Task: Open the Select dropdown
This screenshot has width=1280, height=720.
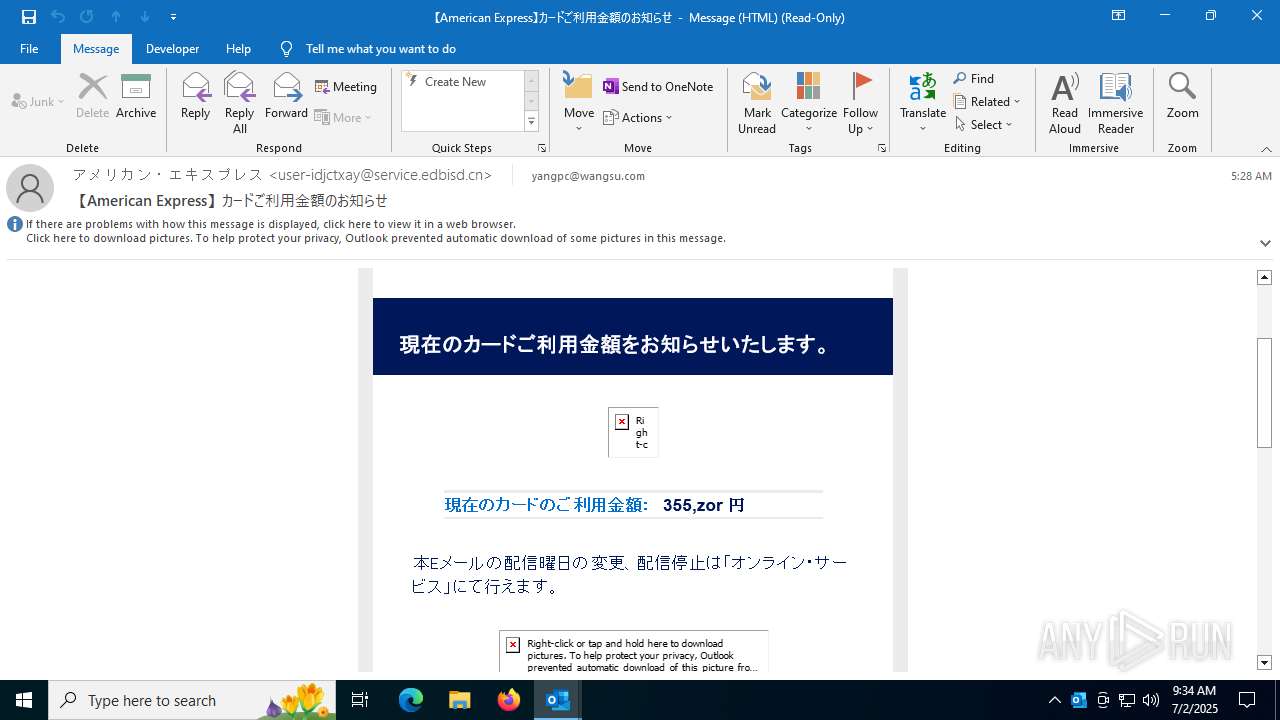Action: pyautogui.click(x=984, y=125)
